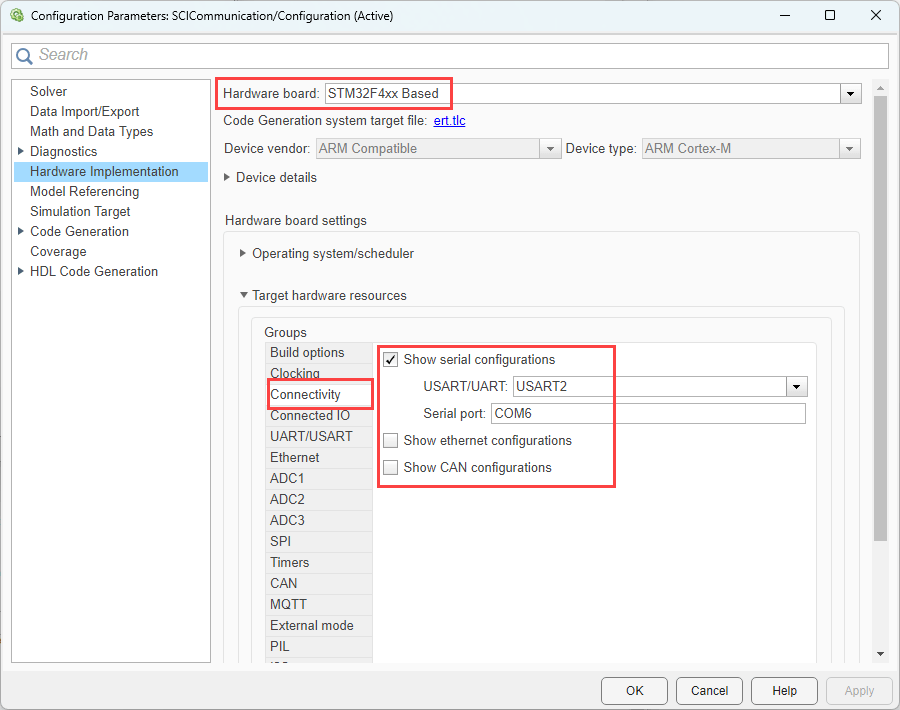Select the Timers group
This screenshot has width=900, height=710.
(319, 562)
